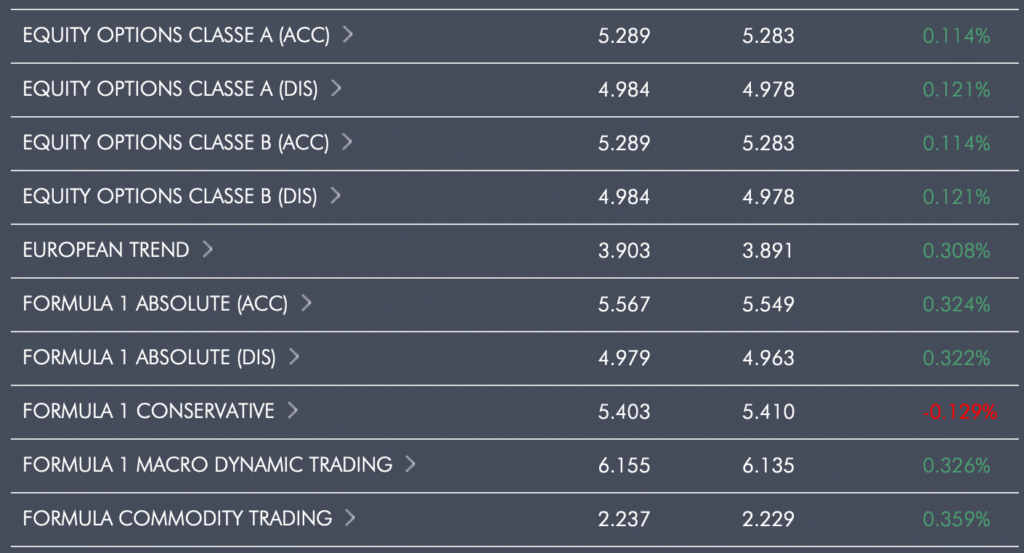
Task: Select FORMULA 1 MACRO DYNAMIC TRADING fund
Action: (208, 464)
